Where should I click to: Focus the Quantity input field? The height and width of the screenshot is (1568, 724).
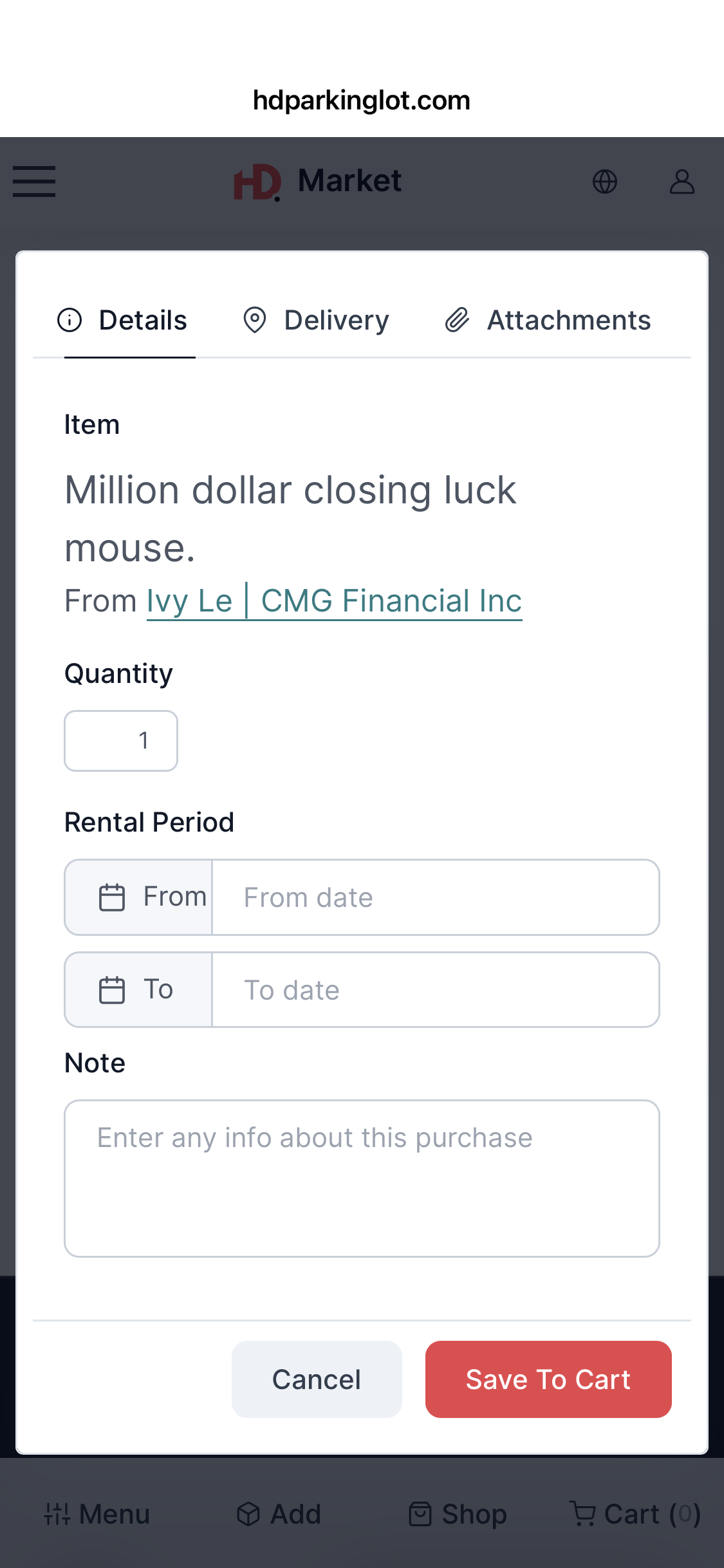pyautogui.click(x=121, y=741)
